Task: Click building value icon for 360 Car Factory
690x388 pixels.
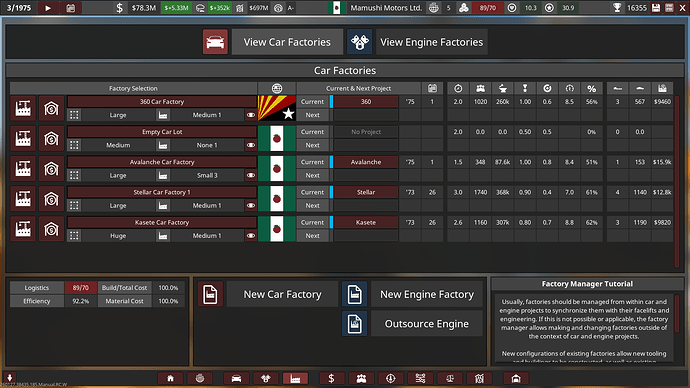Action: click(x=51, y=108)
